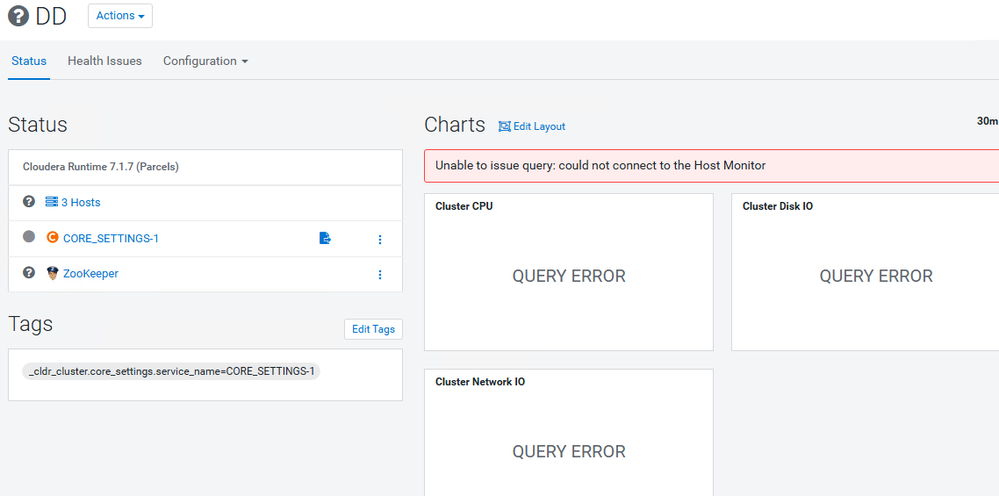
Task: Open the three-dot menu for CORE_SETTINGS-1
Action: coord(380,239)
